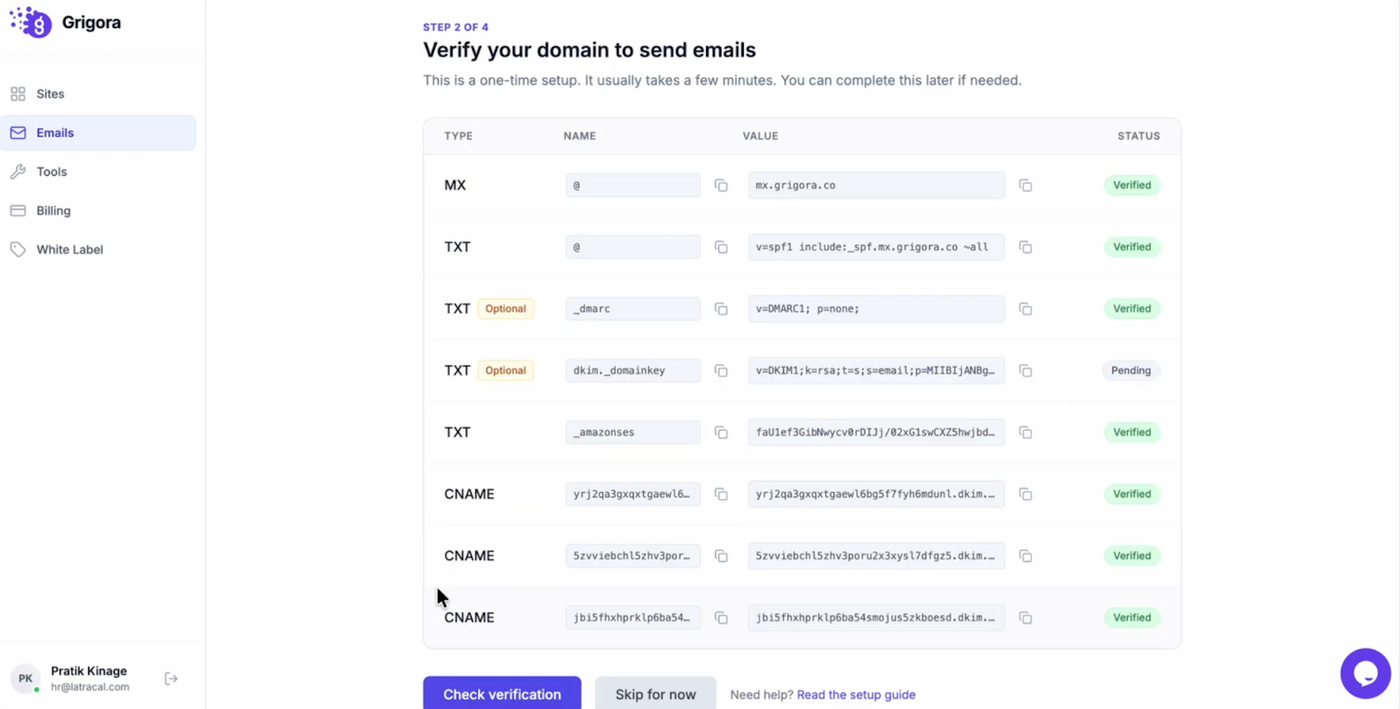
Task: Open the Read the setup guide link
Action: click(x=856, y=695)
